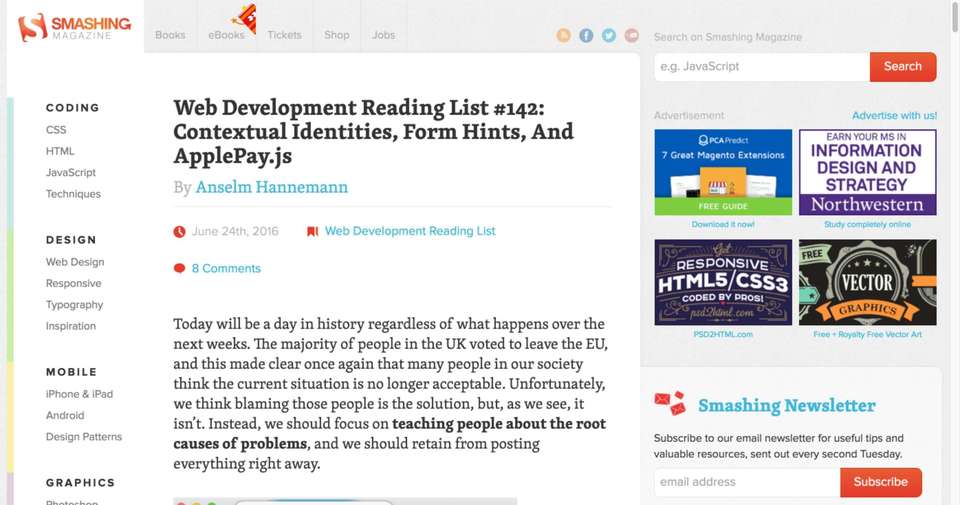Open the Responsive HTML5/CSS3 ad banner
This screenshot has height=505, width=960.
(723, 282)
